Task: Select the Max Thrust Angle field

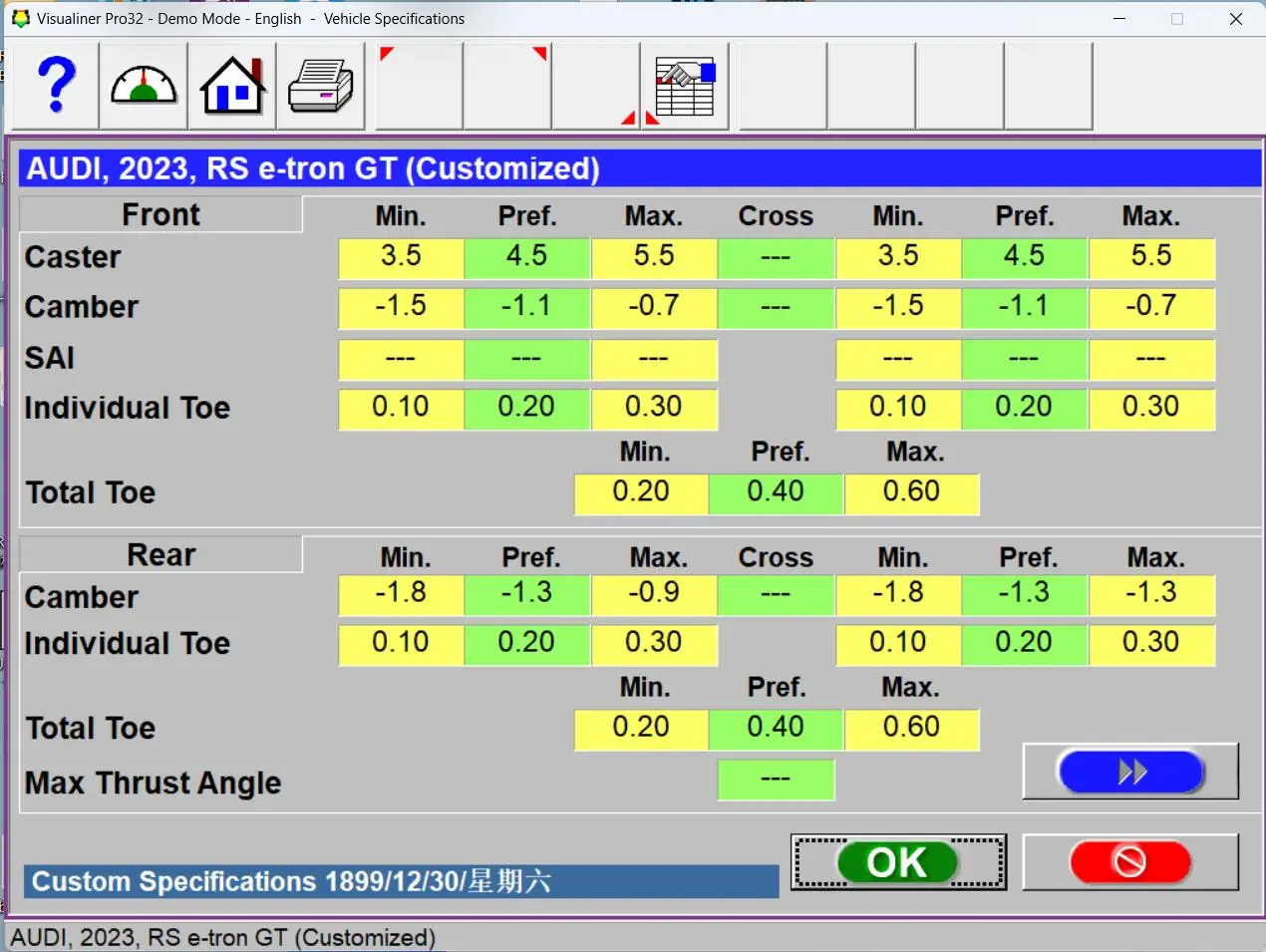Action: (x=776, y=781)
